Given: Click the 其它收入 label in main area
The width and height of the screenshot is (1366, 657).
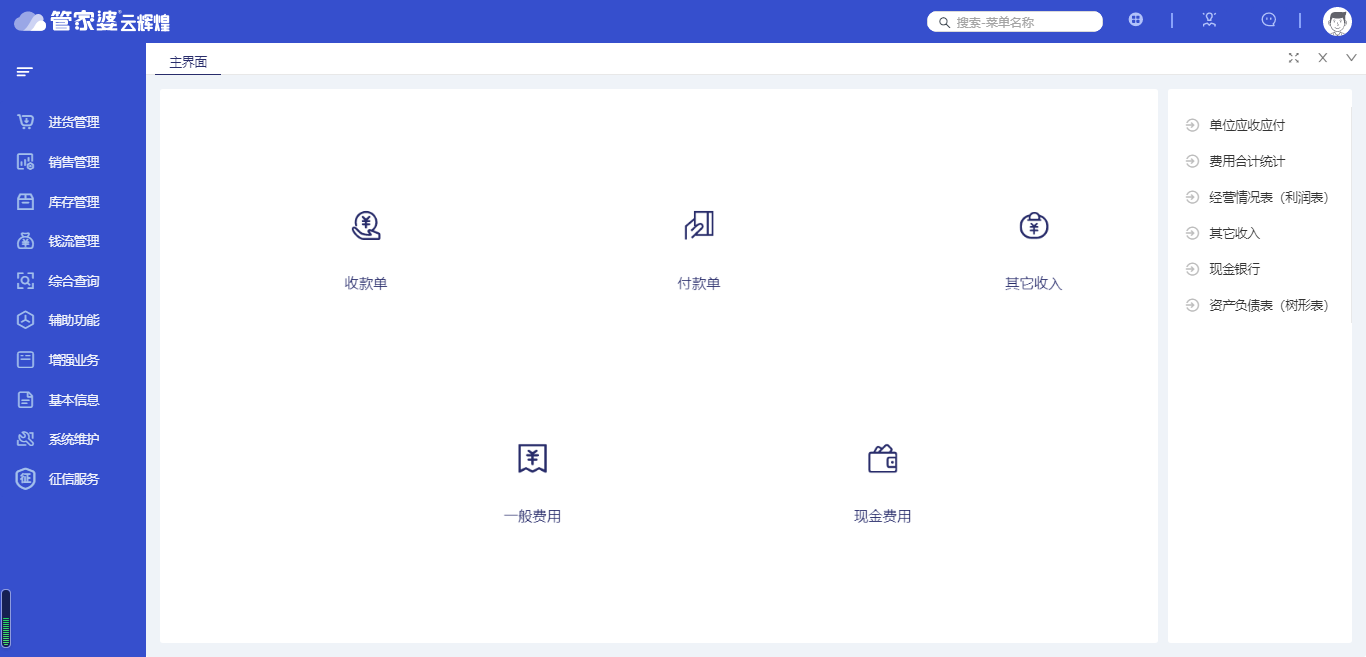Looking at the screenshot, I should pos(1034,283).
